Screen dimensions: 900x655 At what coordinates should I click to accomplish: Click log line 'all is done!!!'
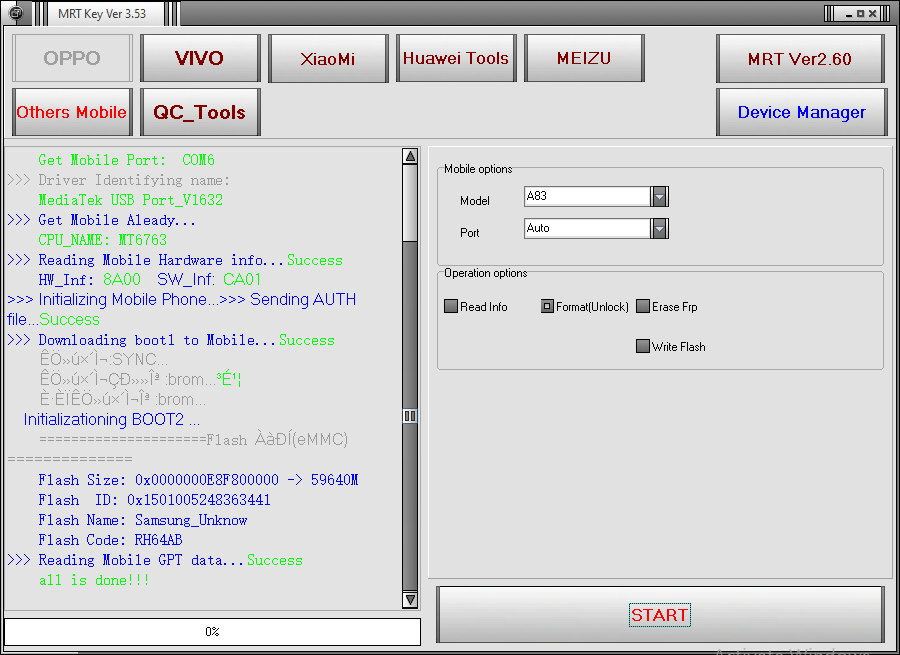coord(94,580)
